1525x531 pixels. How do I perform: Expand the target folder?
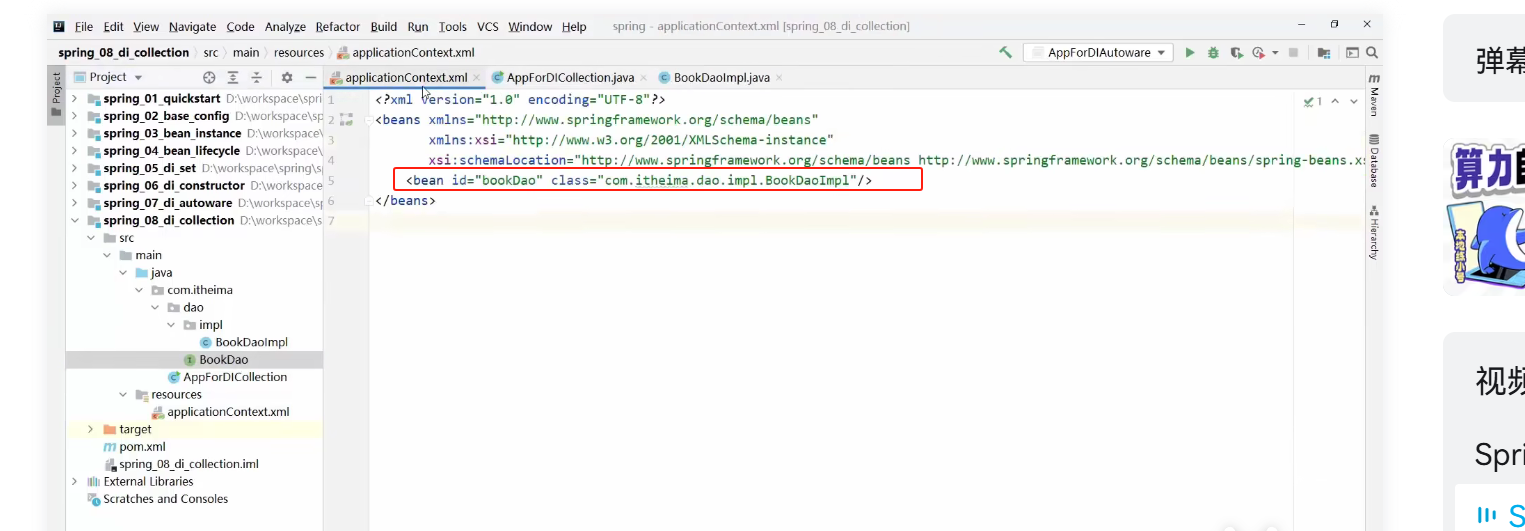pyautogui.click(x=90, y=429)
